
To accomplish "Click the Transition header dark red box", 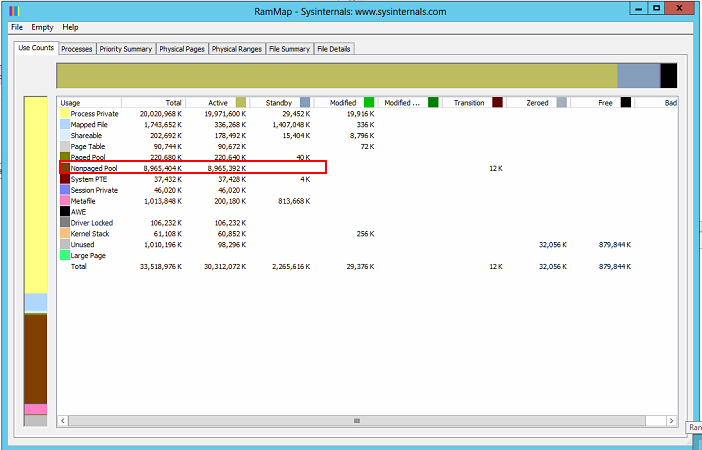I will click(497, 103).
